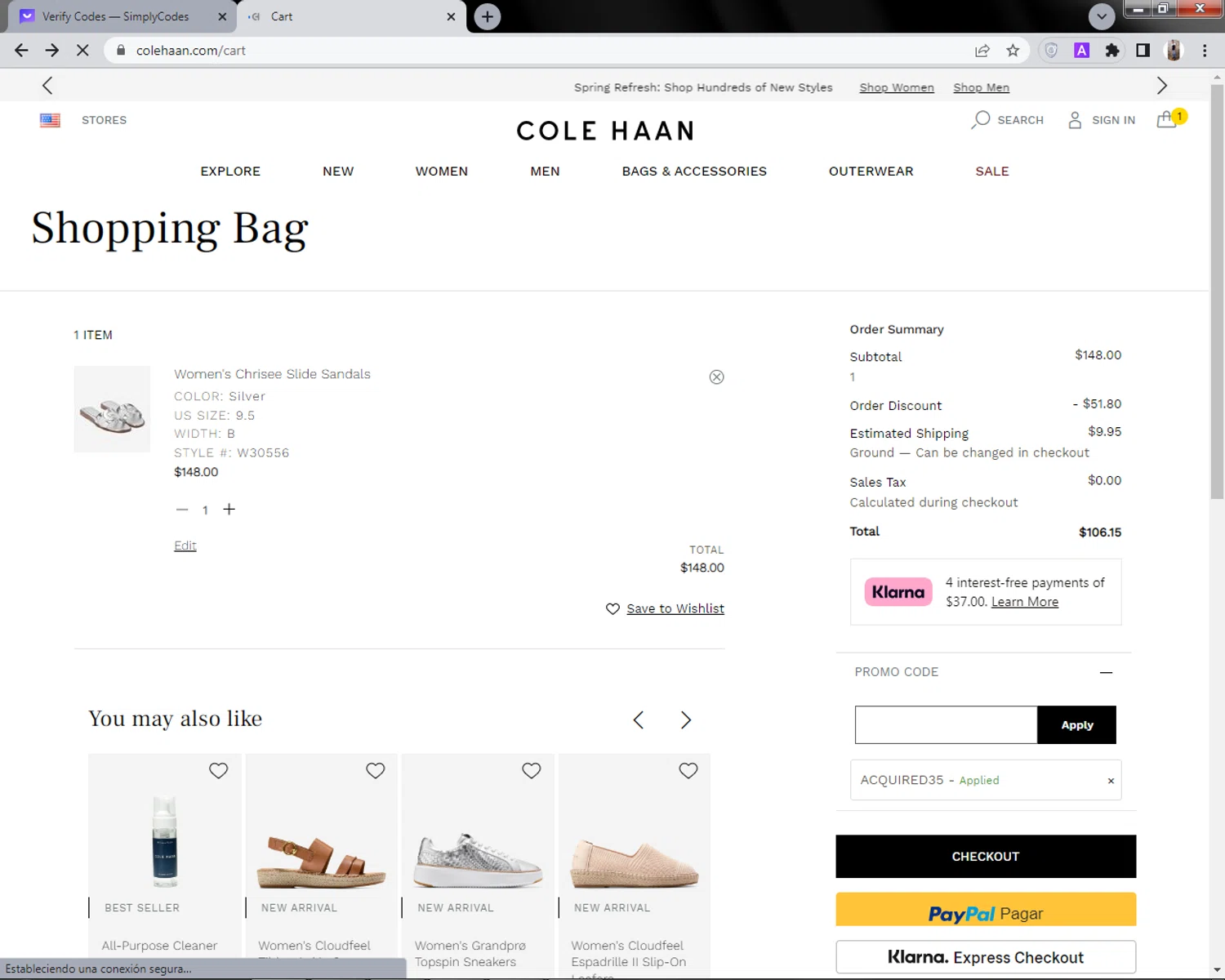Switch to the Verify Codes — SimplyCodes tab
1225x980 pixels.
pos(115,16)
